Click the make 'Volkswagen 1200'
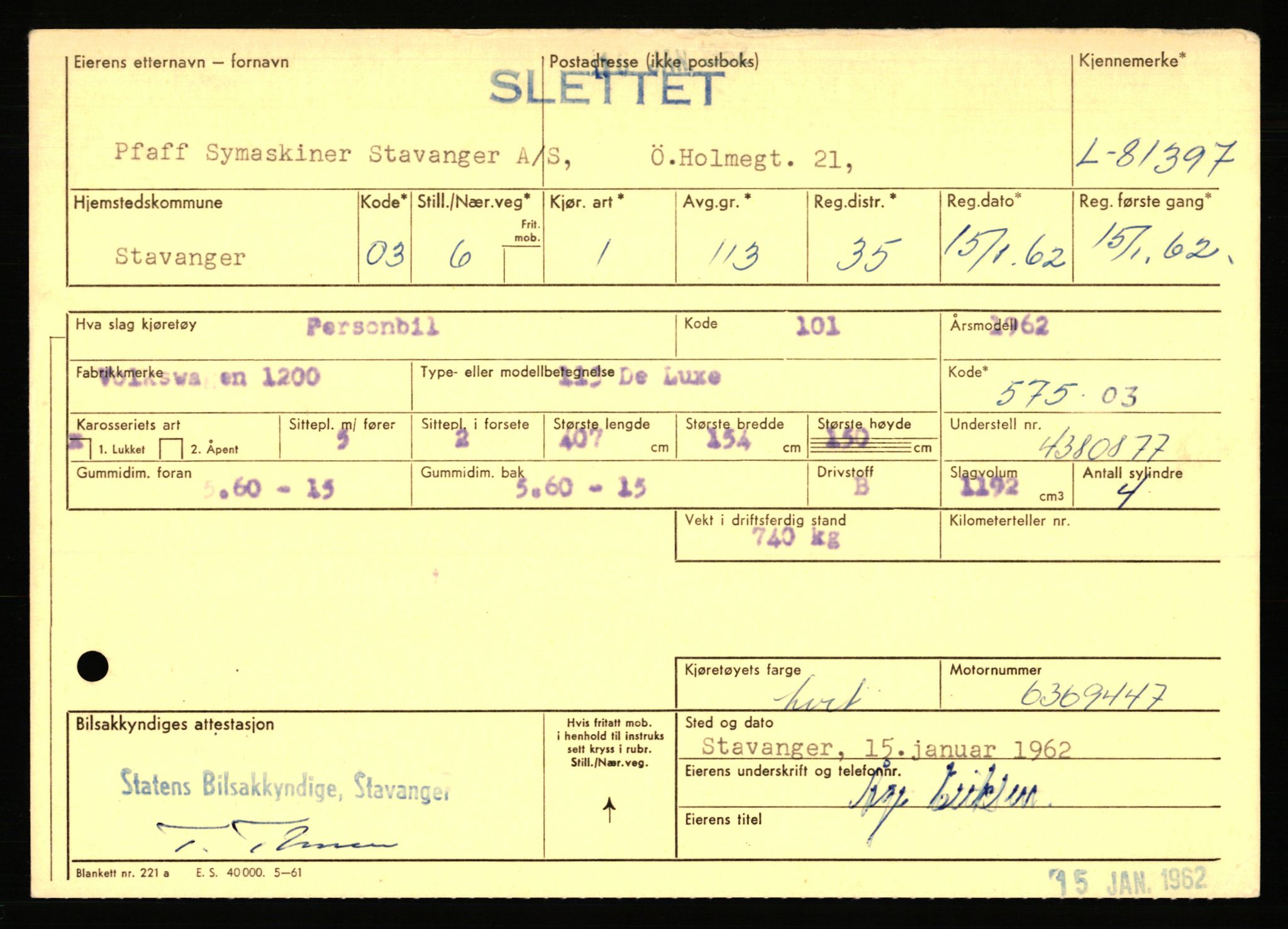The height and width of the screenshot is (929, 1288). (x=210, y=377)
